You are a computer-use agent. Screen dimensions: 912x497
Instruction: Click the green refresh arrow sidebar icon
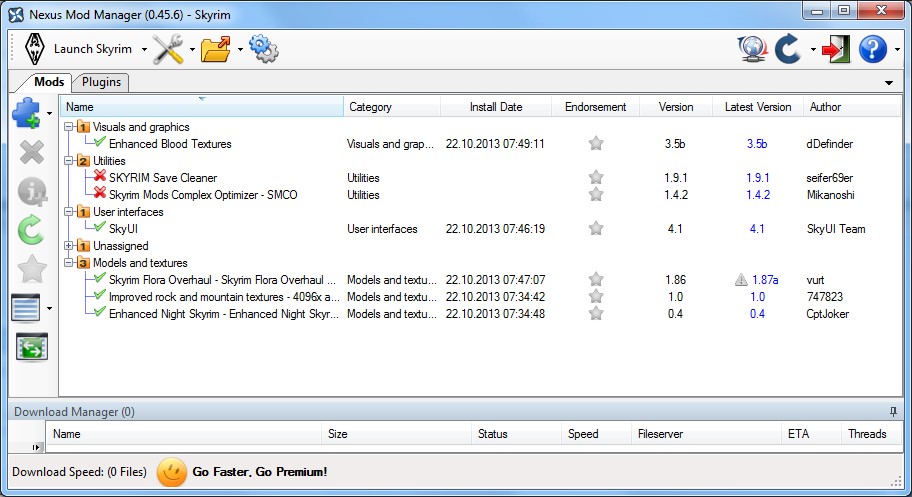click(x=31, y=230)
